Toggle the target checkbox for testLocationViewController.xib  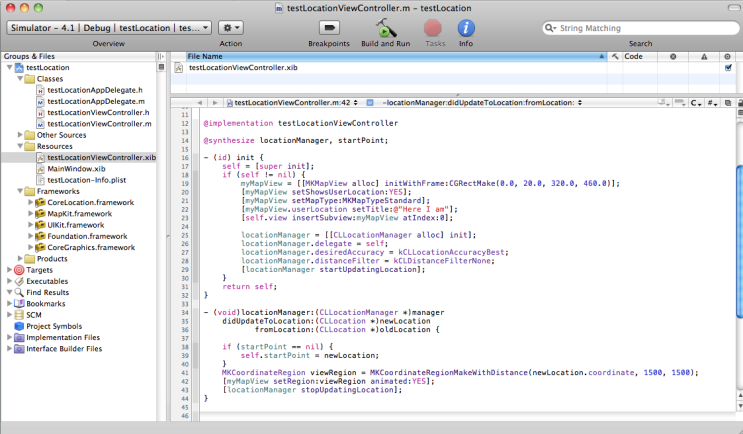(x=728, y=68)
